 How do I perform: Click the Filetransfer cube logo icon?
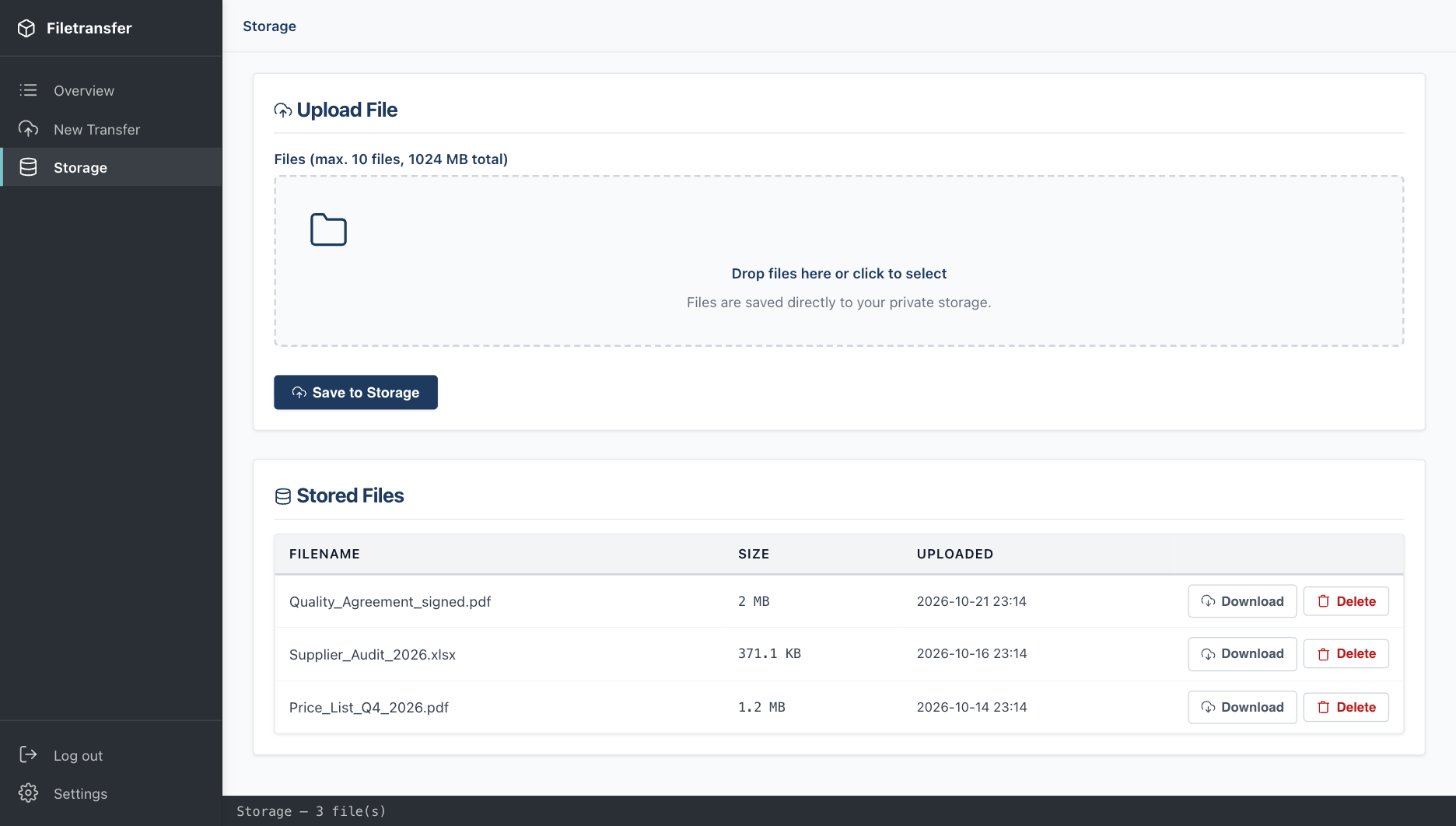(x=26, y=28)
